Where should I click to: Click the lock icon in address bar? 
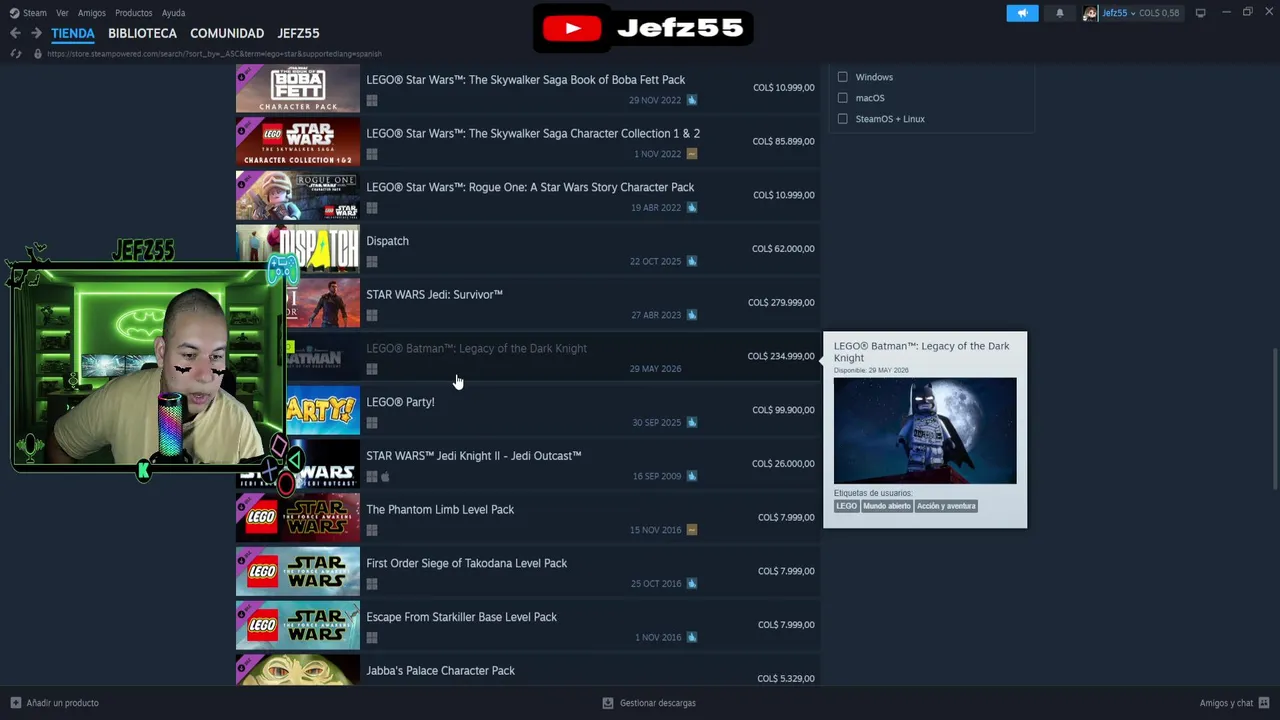pyautogui.click(x=38, y=54)
